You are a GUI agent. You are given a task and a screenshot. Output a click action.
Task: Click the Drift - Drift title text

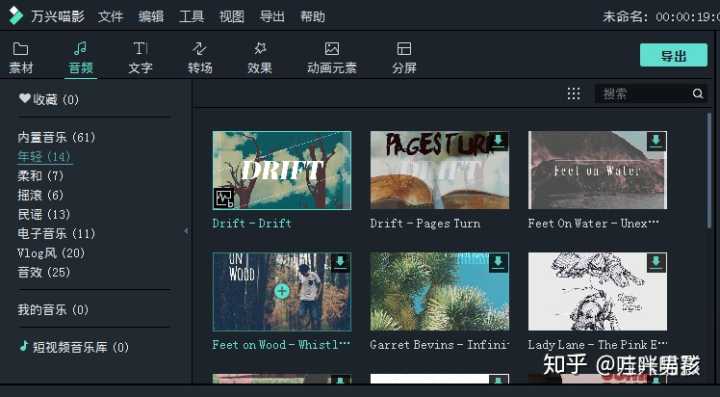[252, 224]
